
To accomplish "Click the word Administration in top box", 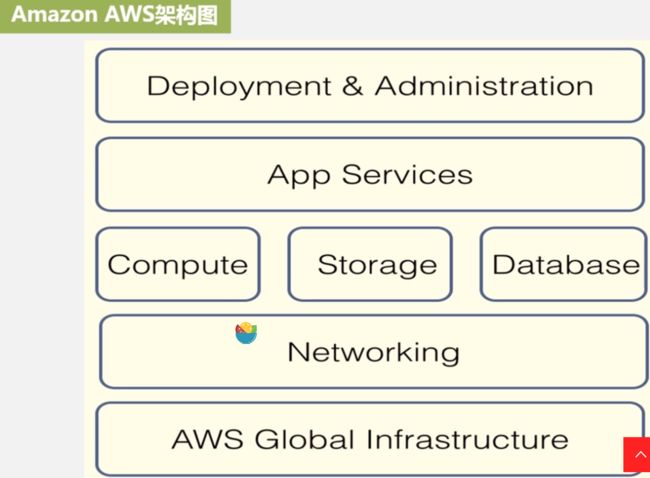I will 484,86.
